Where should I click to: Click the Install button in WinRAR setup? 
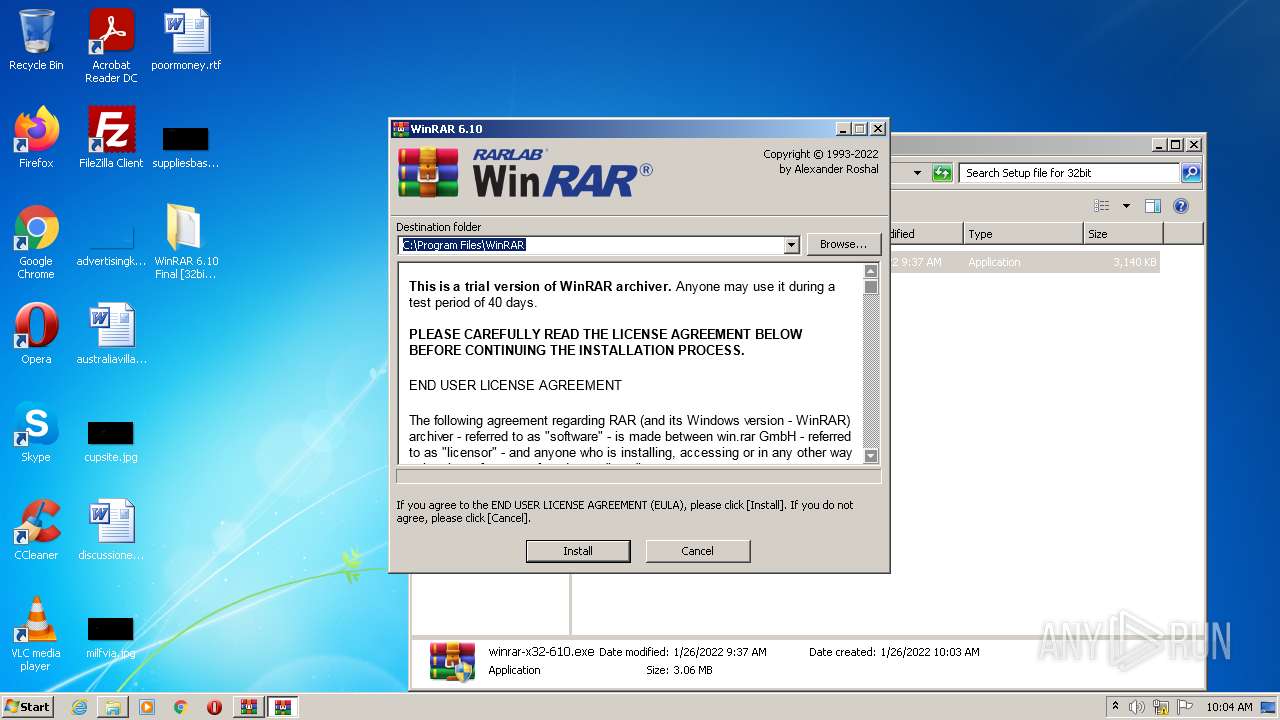click(x=578, y=551)
